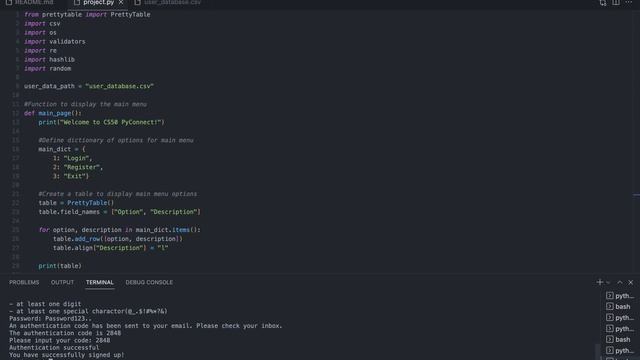Click the 'def main_page():' line
The width and height of the screenshot is (640, 360).
pyautogui.click(x=53, y=113)
